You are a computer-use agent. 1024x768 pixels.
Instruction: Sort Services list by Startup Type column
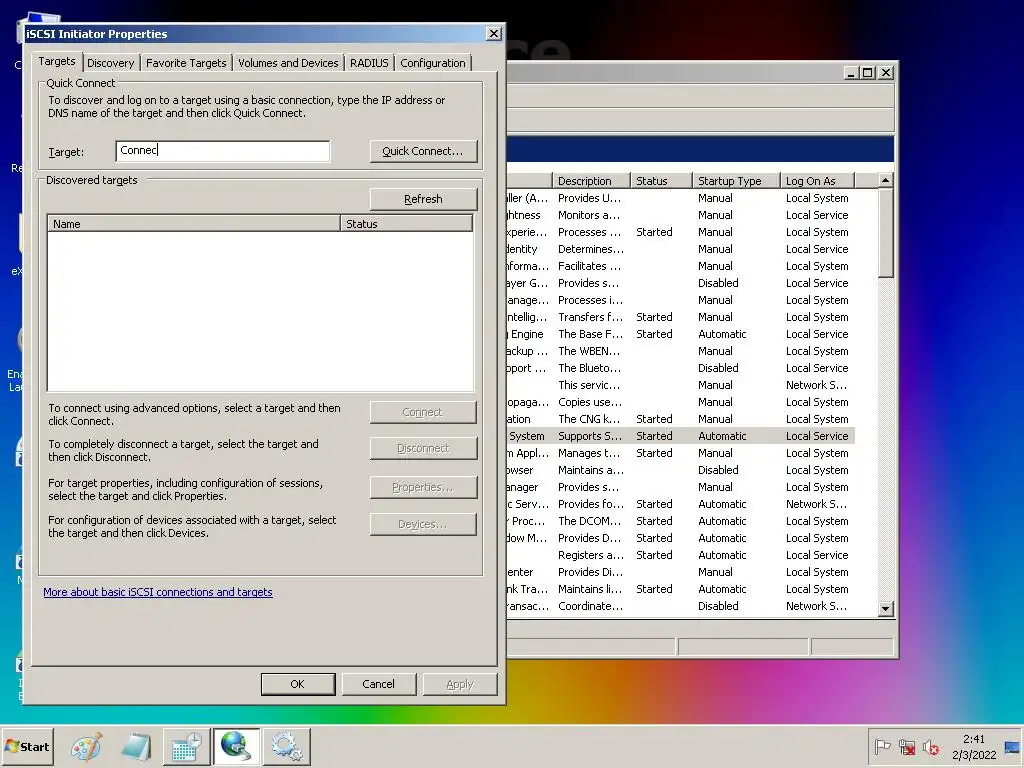click(x=736, y=181)
